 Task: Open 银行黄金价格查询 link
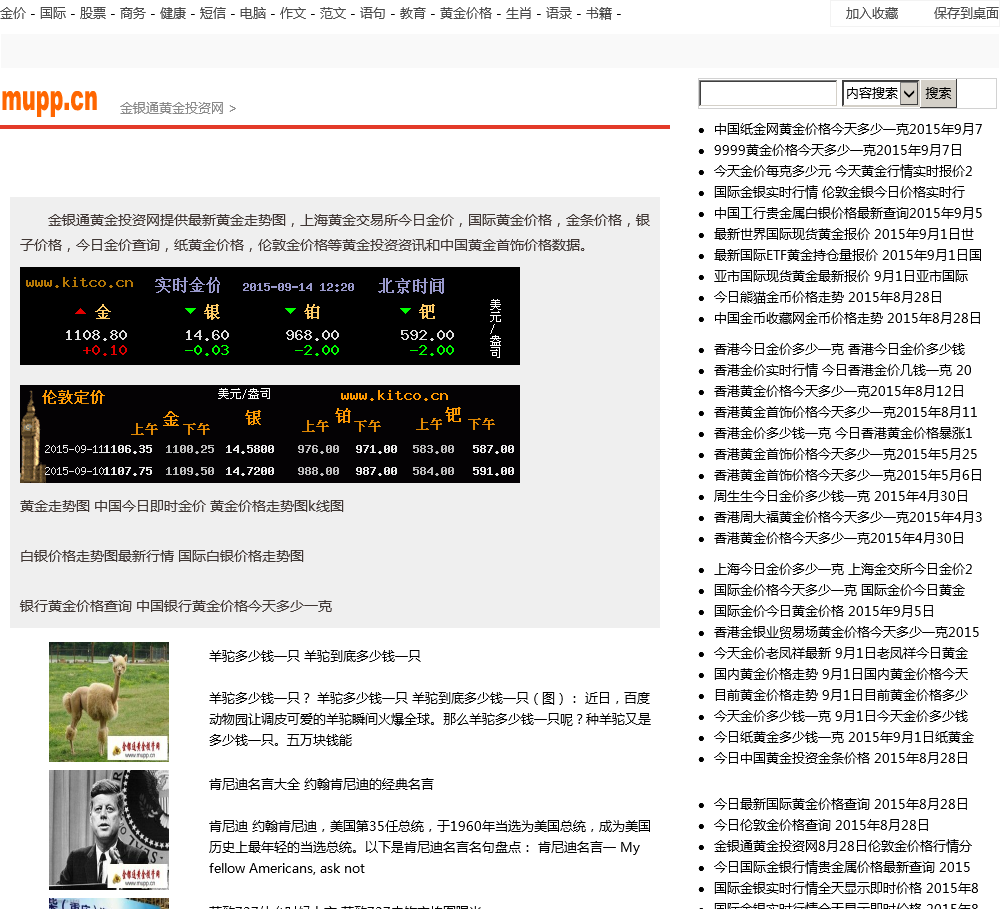[x=176, y=606]
